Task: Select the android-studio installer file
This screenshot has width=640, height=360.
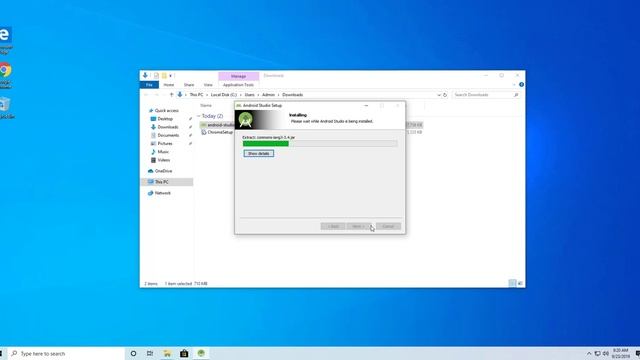Action: point(221,125)
